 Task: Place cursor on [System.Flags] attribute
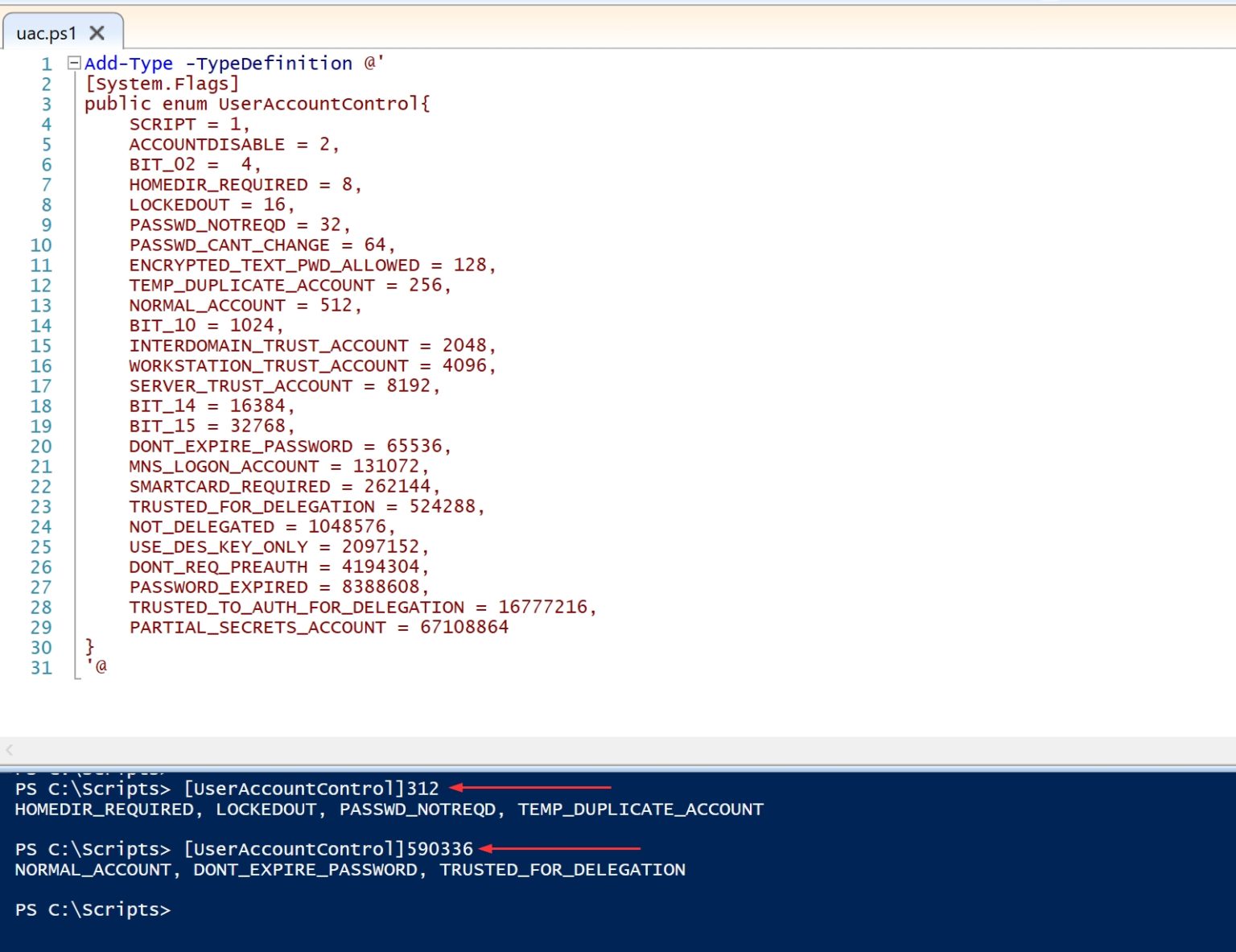pos(162,84)
